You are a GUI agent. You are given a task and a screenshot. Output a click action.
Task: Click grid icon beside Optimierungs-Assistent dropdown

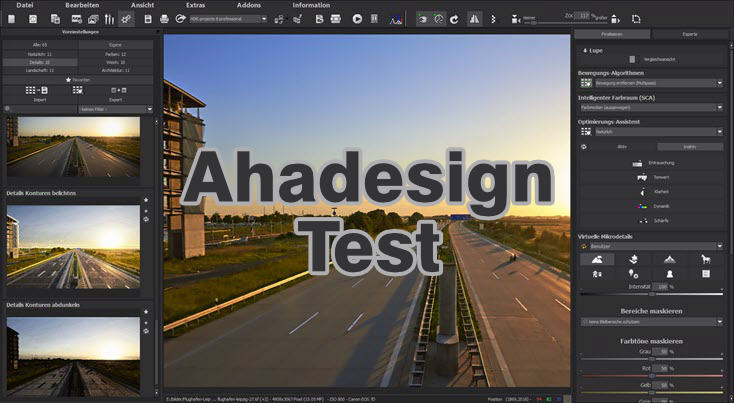pos(586,132)
